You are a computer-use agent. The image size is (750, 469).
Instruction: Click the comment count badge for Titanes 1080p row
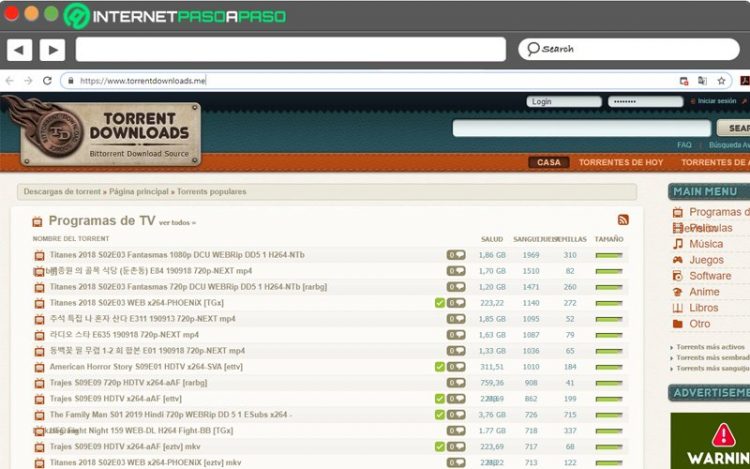(456, 255)
